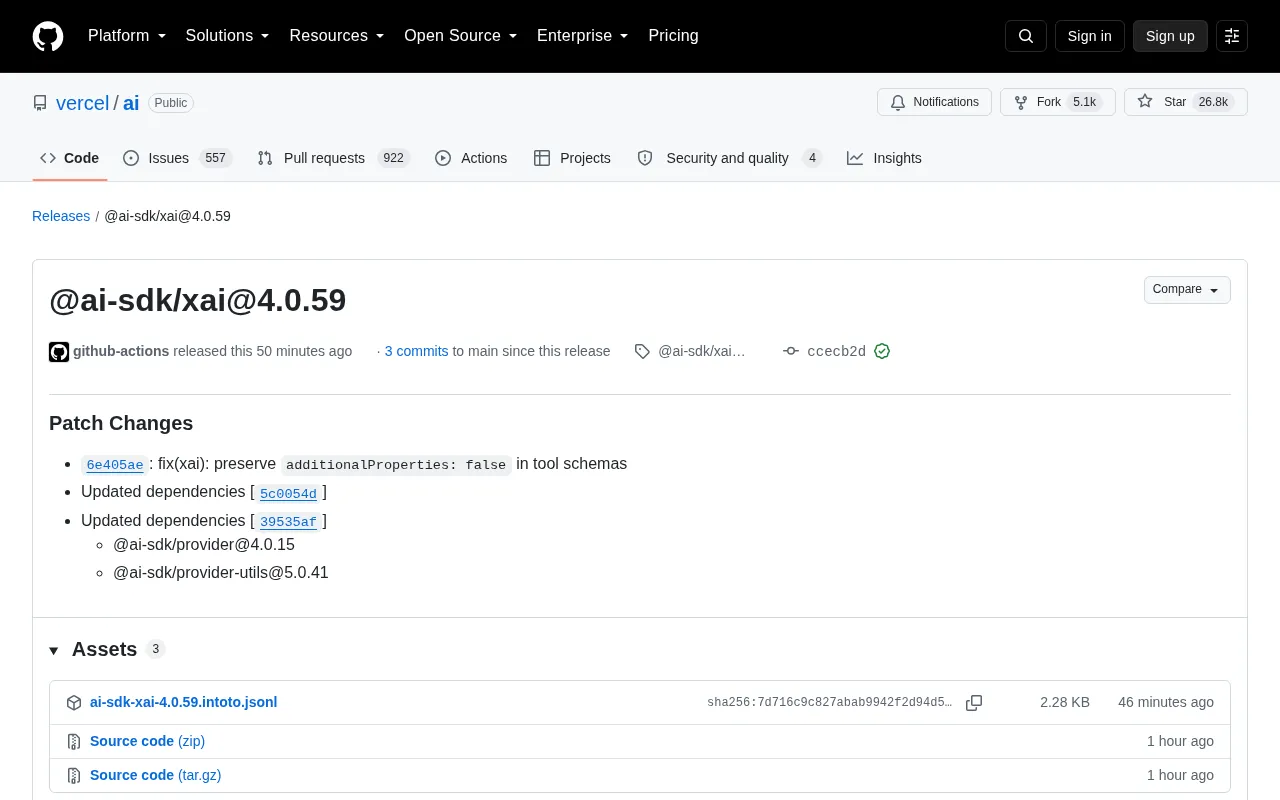Expand the Enterprise menu

pyautogui.click(x=583, y=36)
